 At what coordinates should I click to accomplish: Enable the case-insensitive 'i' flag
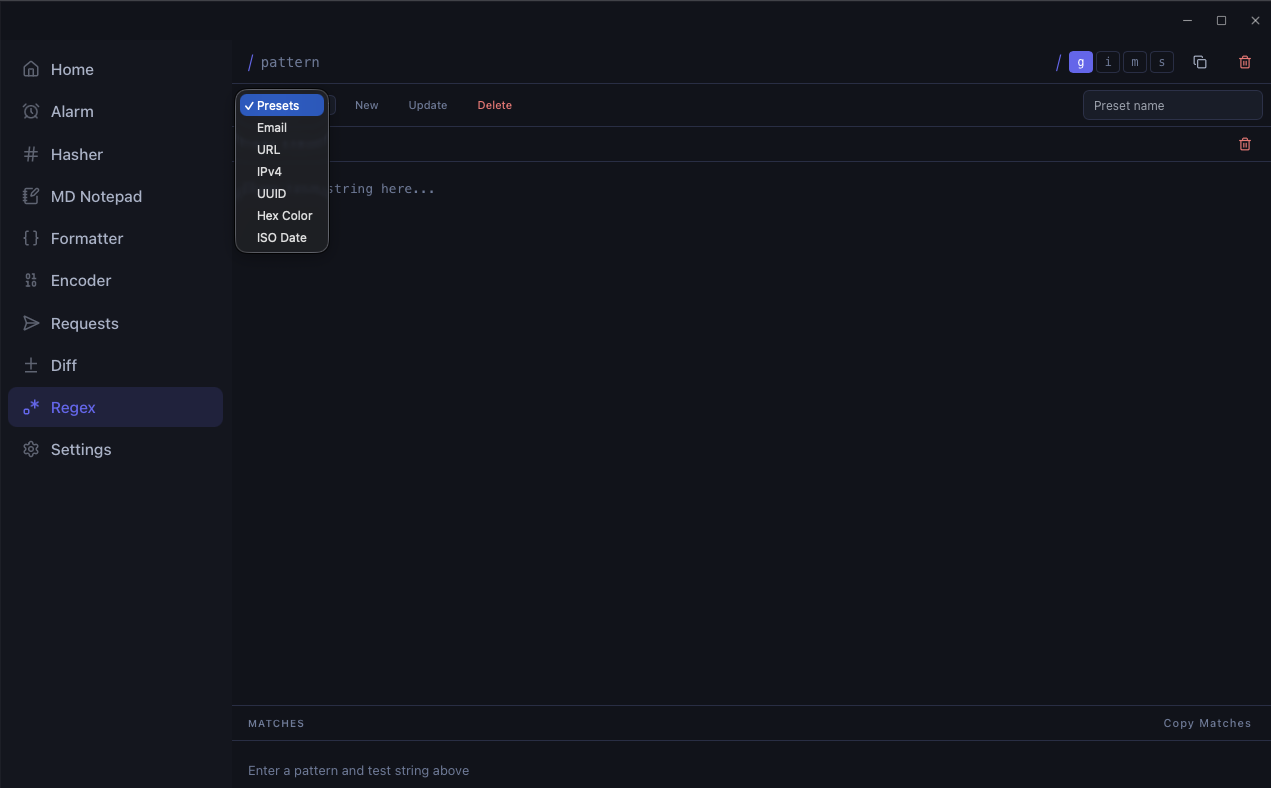point(1107,62)
